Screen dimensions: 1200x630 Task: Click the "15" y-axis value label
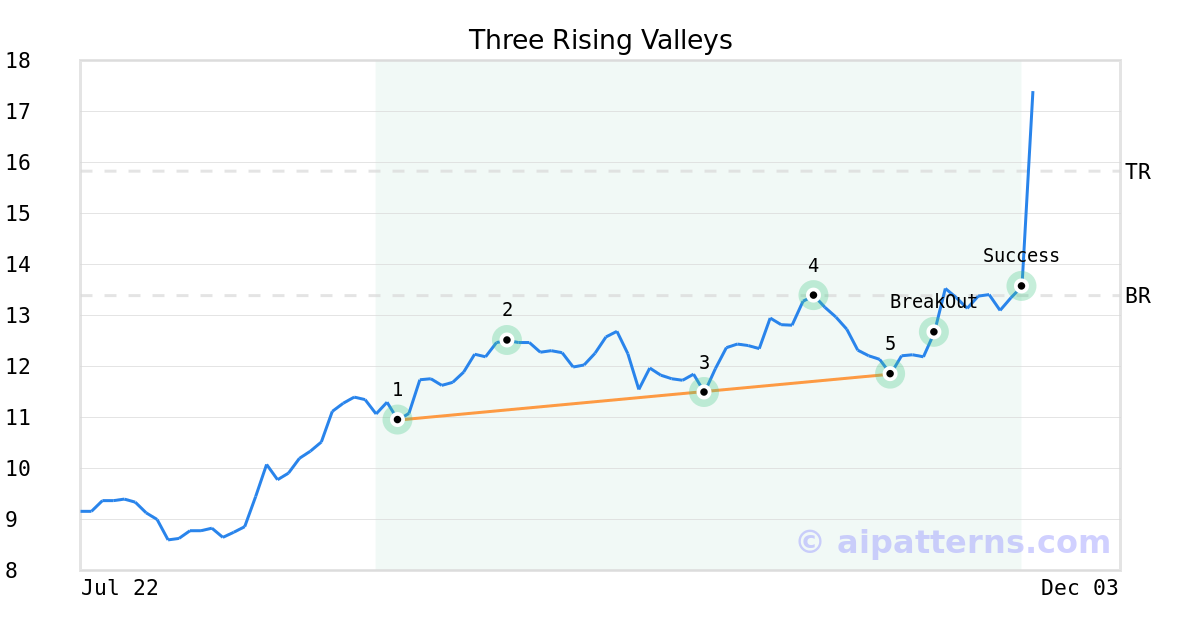coord(18,214)
